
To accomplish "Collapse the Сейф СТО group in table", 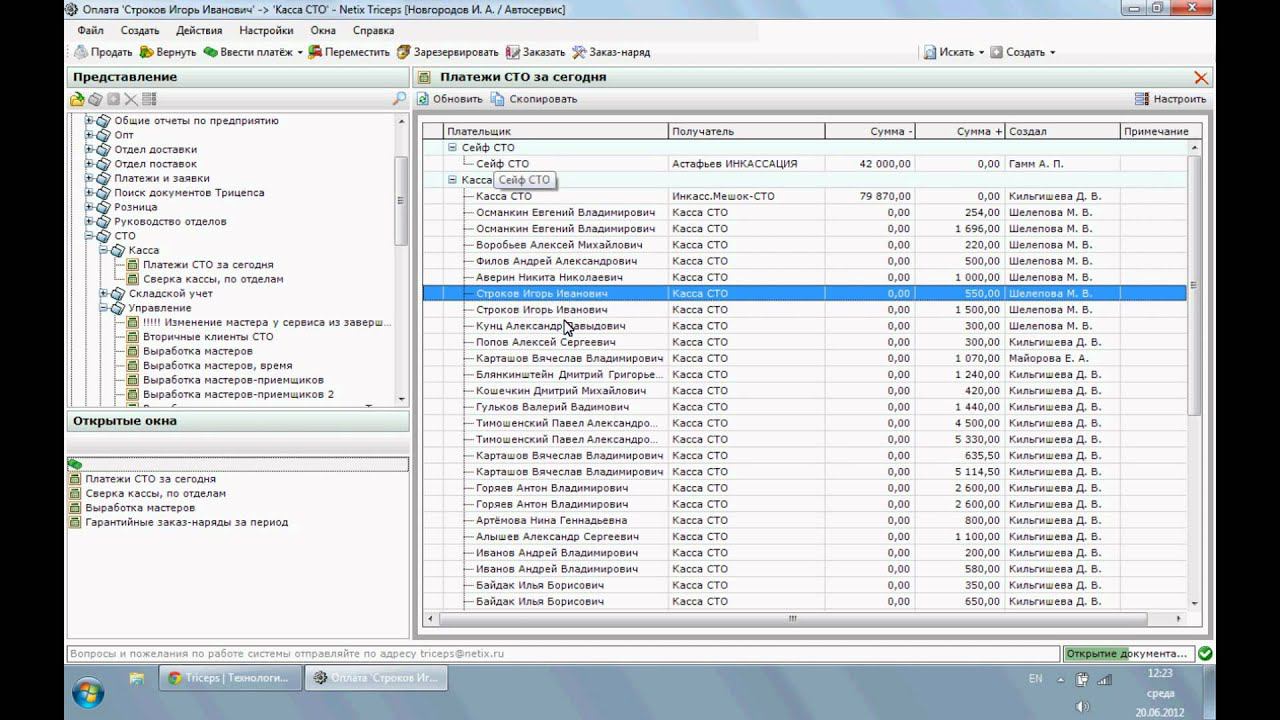I will click(452, 147).
